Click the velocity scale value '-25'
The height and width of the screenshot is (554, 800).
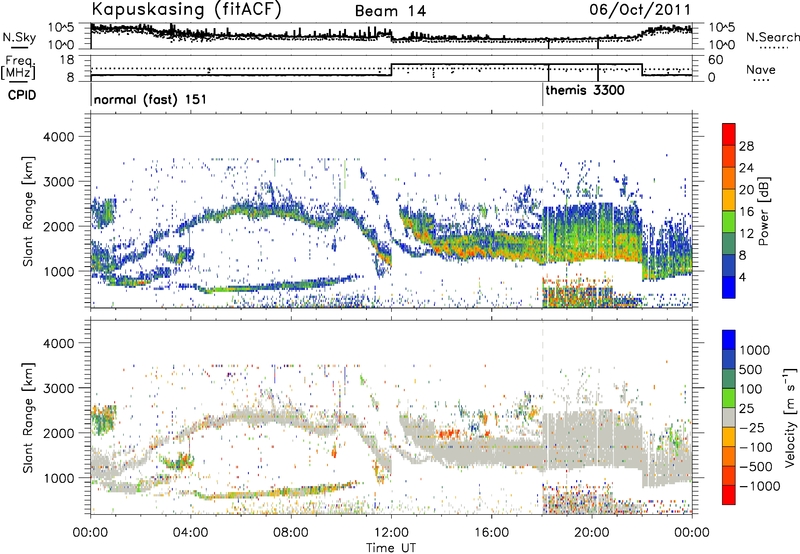(x=754, y=427)
